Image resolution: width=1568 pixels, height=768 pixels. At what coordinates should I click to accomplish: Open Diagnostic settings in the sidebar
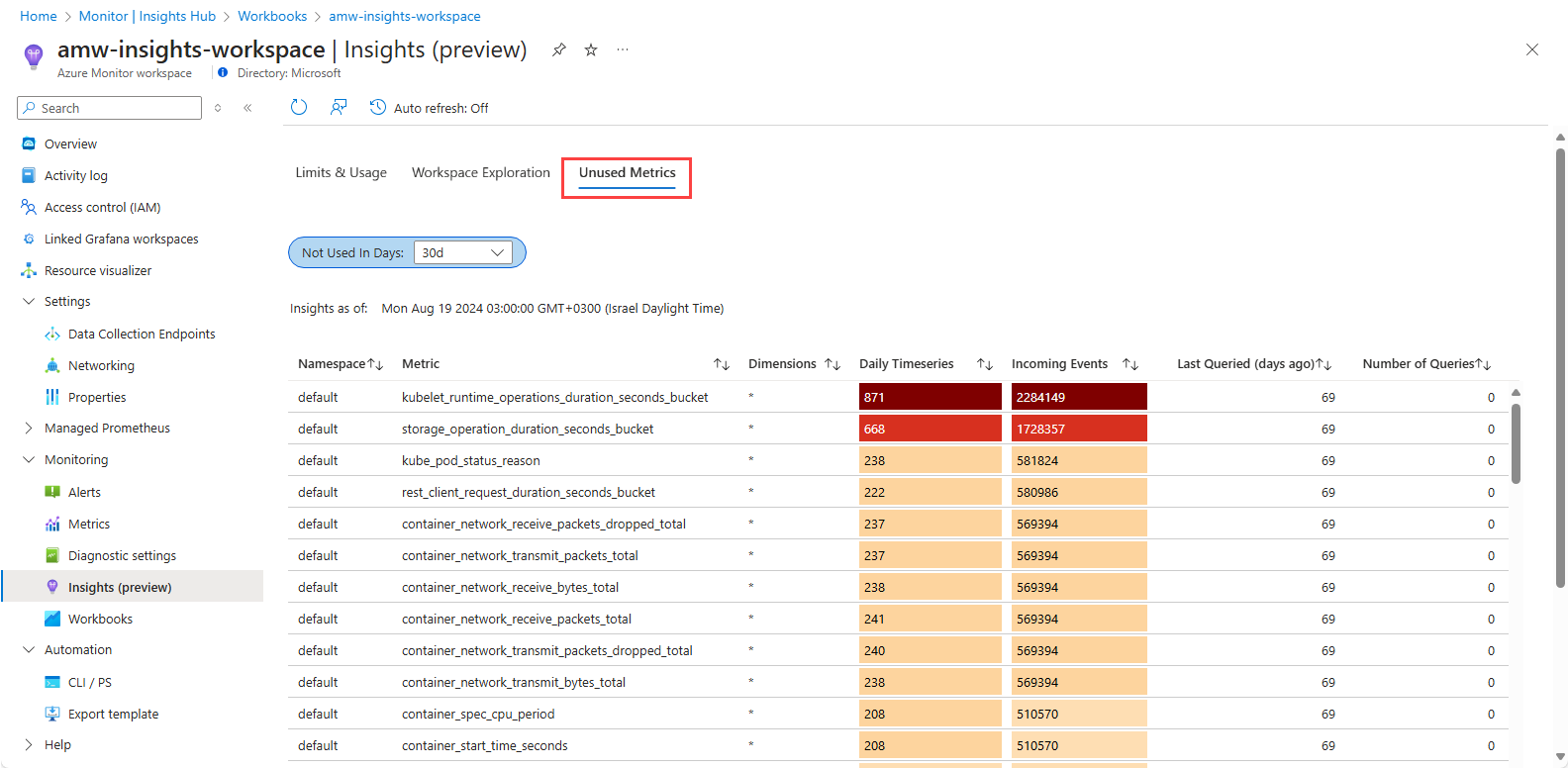(x=122, y=555)
